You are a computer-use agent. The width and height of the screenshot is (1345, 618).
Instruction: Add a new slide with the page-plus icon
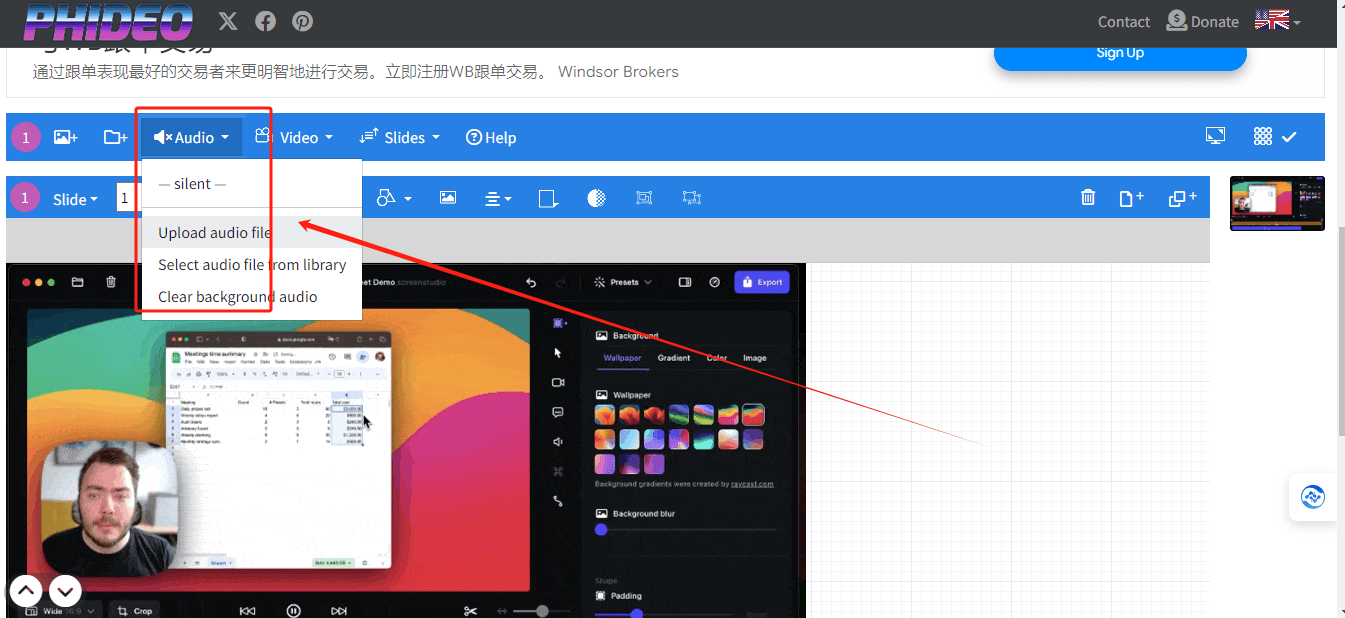point(1131,197)
